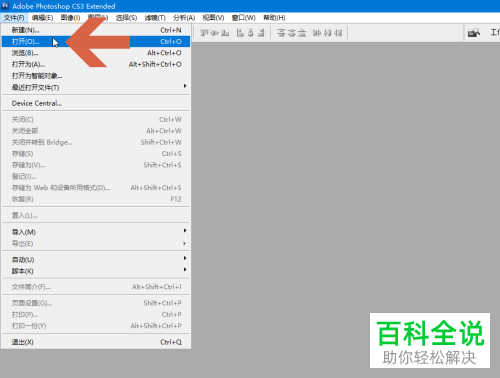Open the 图像(I) menu
The width and height of the screenshot is (500, 378).
[x=70, y=18]
